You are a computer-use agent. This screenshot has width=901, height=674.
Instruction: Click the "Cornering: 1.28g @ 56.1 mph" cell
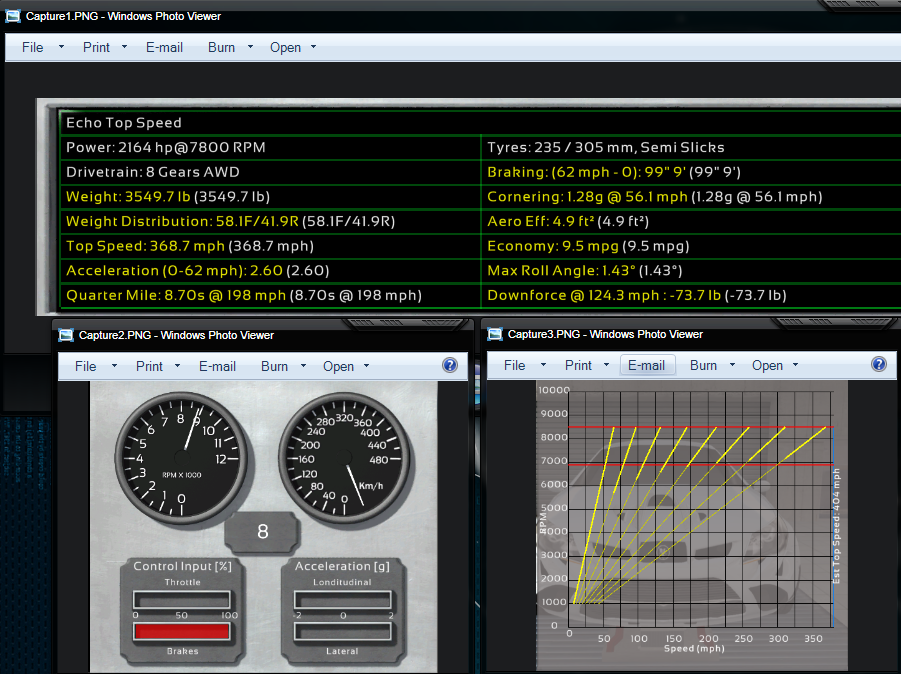[x=691, y=197]
